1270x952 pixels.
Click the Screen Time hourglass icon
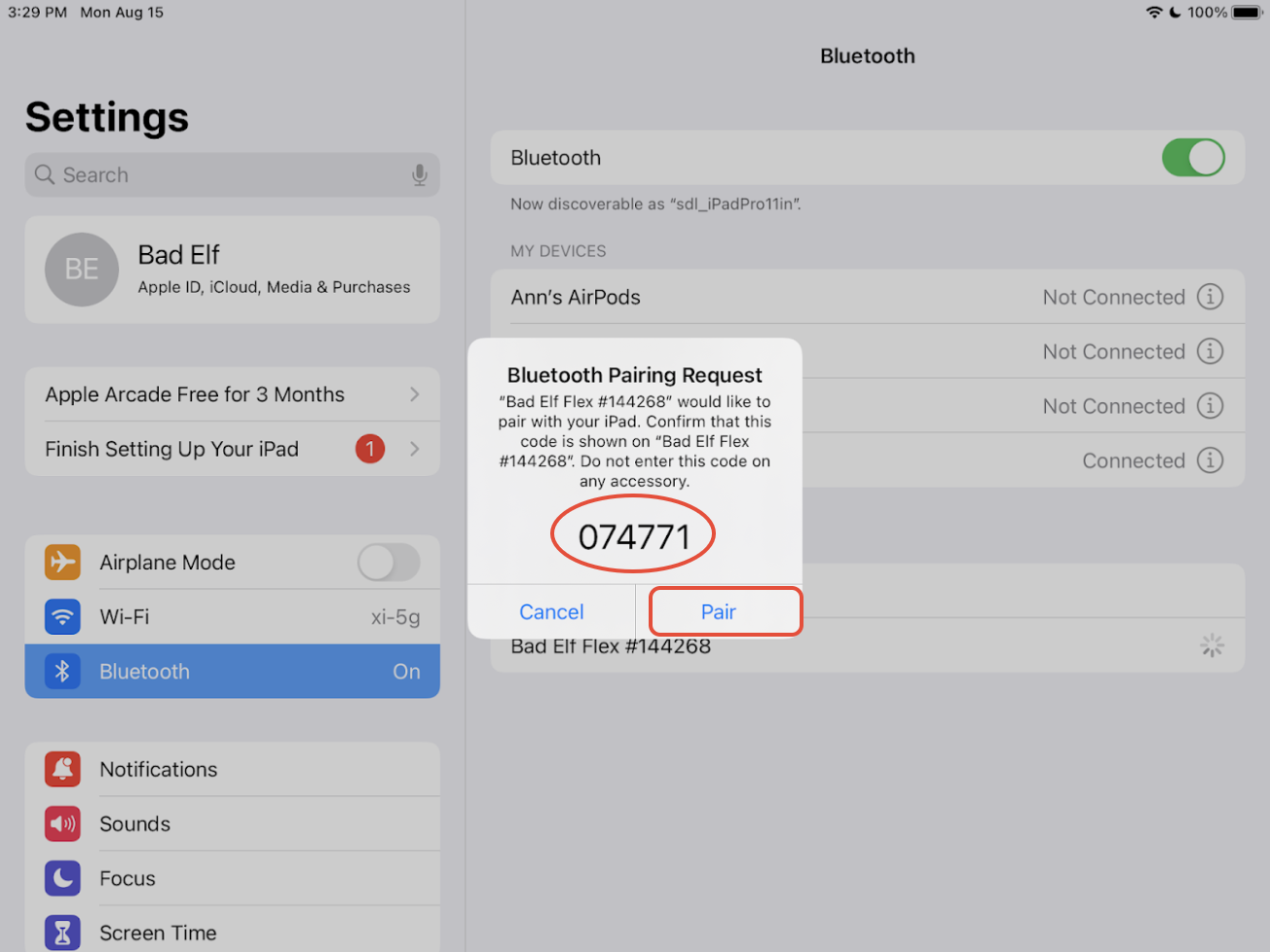tap(62, 933)
